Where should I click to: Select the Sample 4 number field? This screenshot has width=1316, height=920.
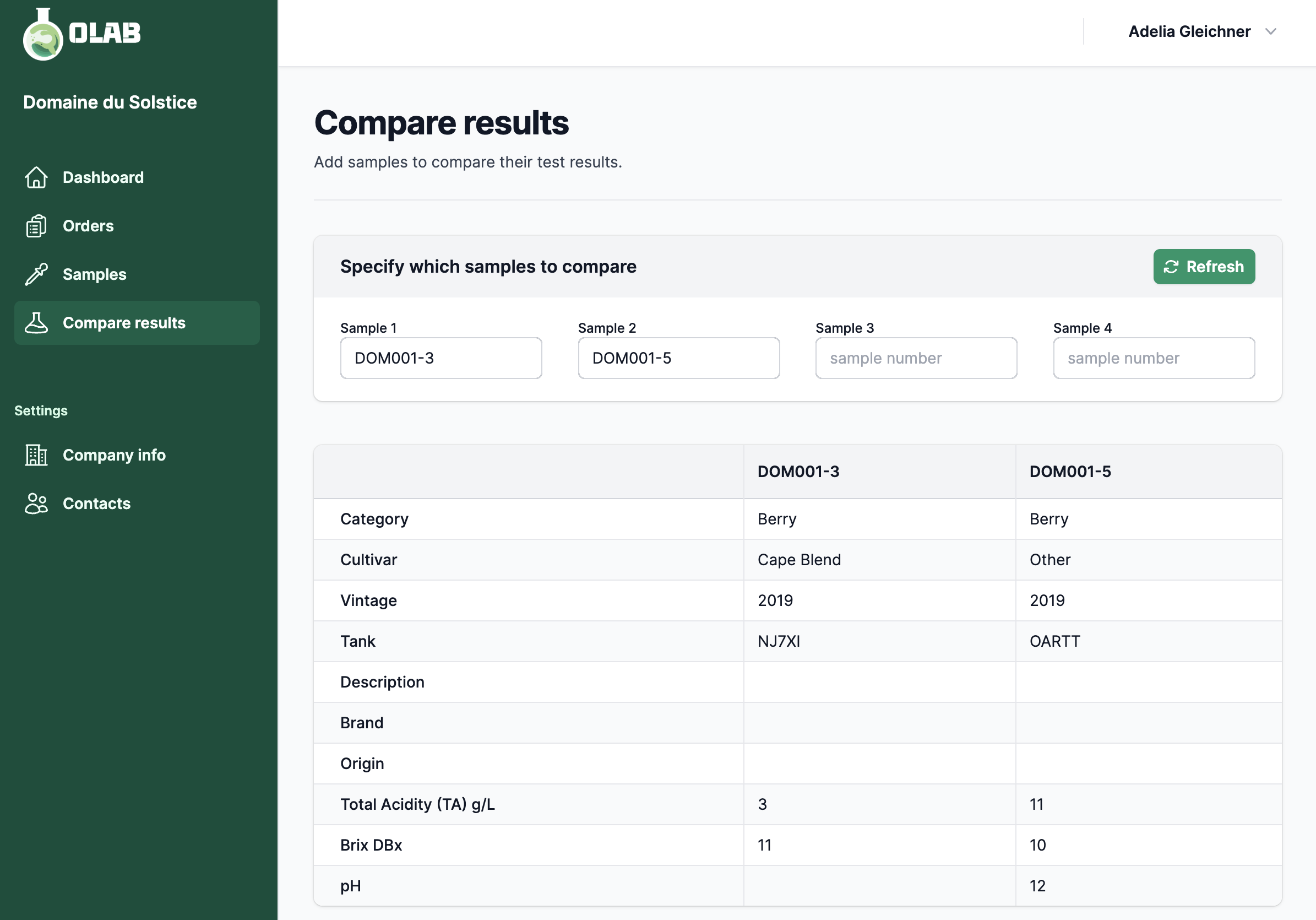click(1153, 358)
